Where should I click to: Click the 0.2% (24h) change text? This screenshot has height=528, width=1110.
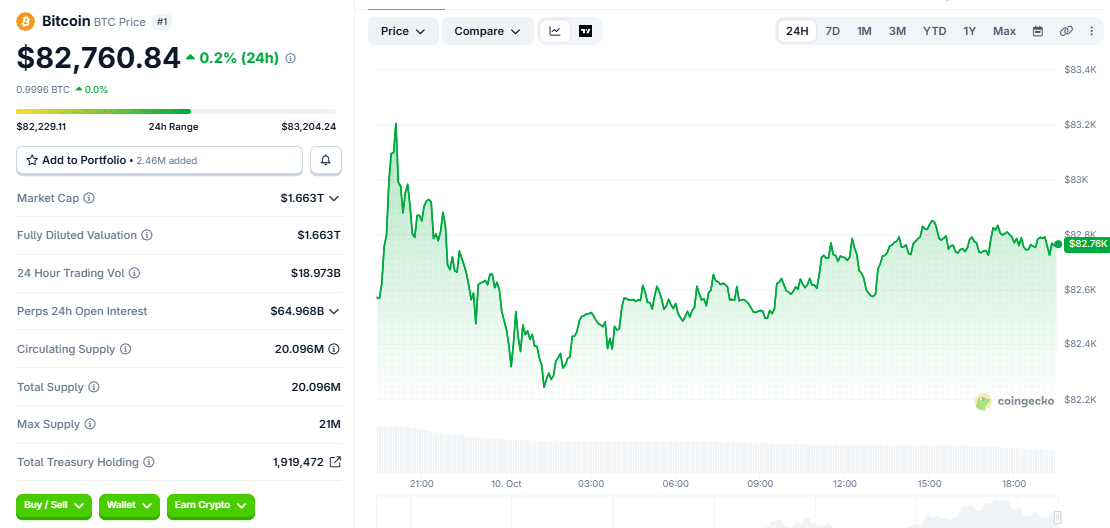pos(239,58)
